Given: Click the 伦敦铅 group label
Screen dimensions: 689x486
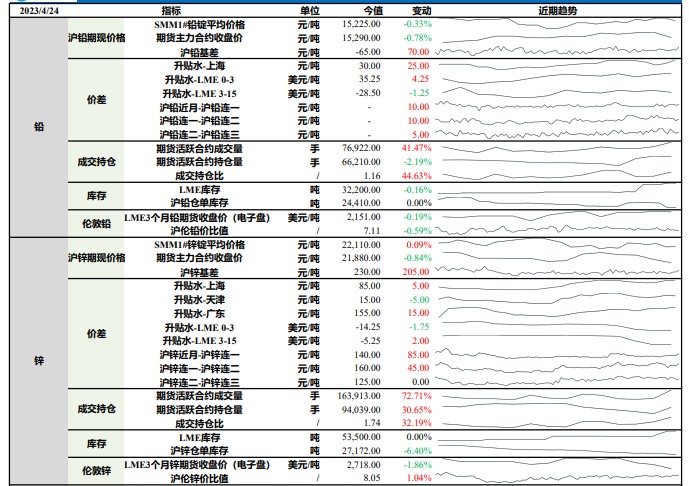Looking at the screenshot, I should point(97,224).
